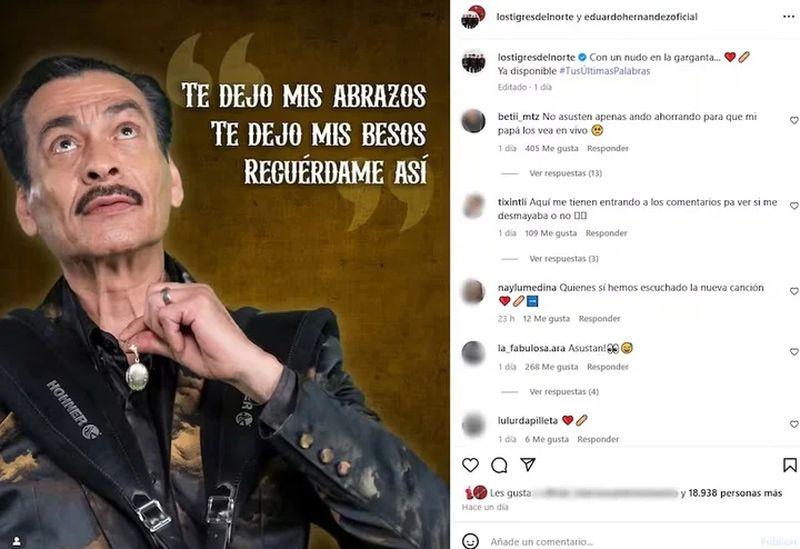Open the #TusÚltimasPalabras hashtag
This screenshot has height=549, width=800.
(x=605, y=71)
